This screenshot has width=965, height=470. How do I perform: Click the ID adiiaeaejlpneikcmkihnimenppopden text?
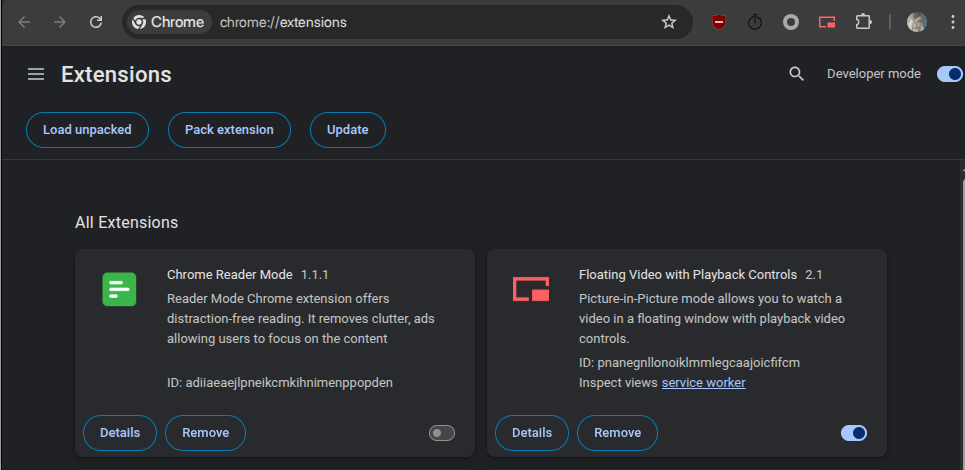pyautogui.click(x=280, y=383)
